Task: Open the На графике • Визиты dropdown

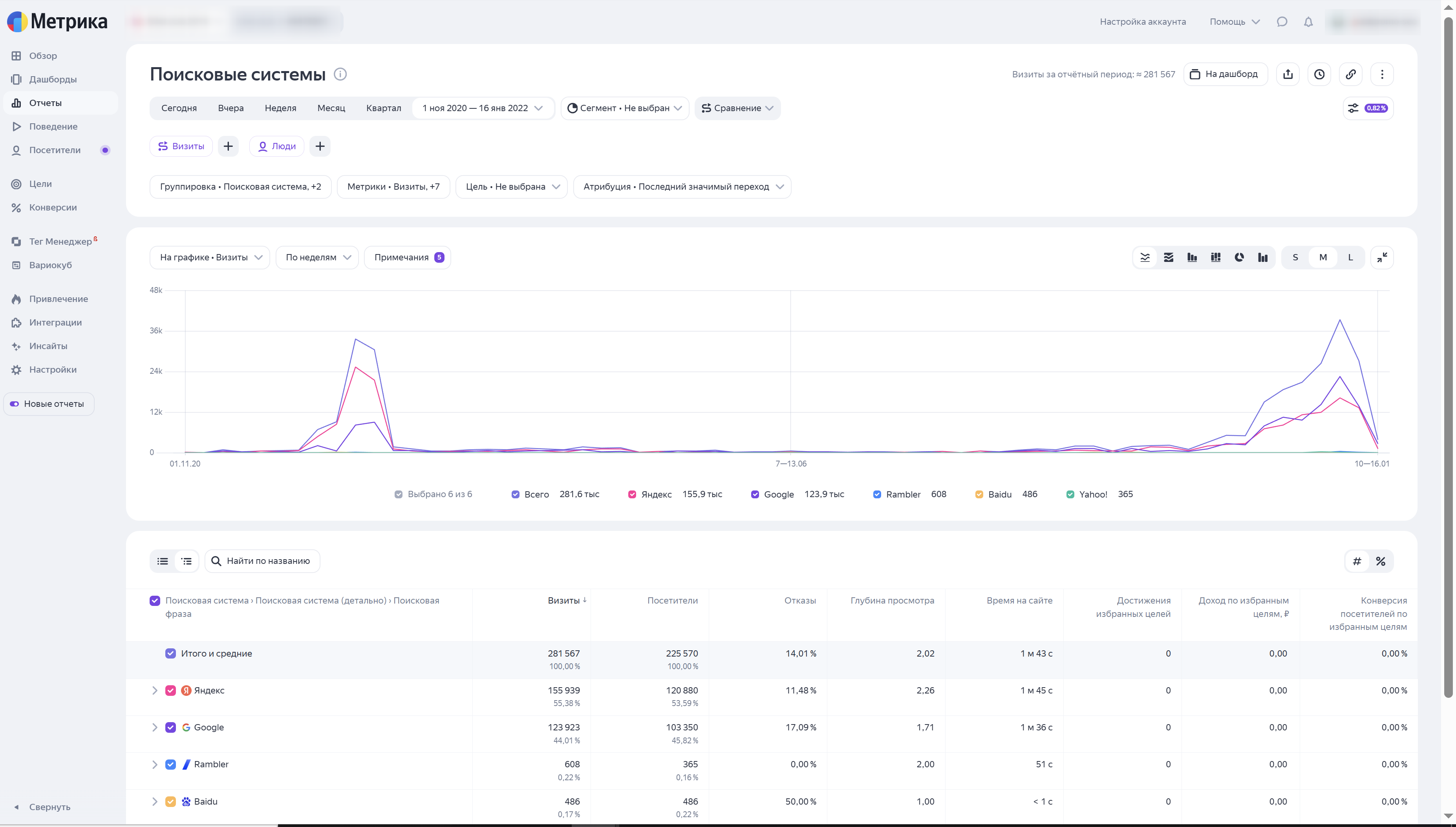Action: pyautogui.click(x=210, y=257)
